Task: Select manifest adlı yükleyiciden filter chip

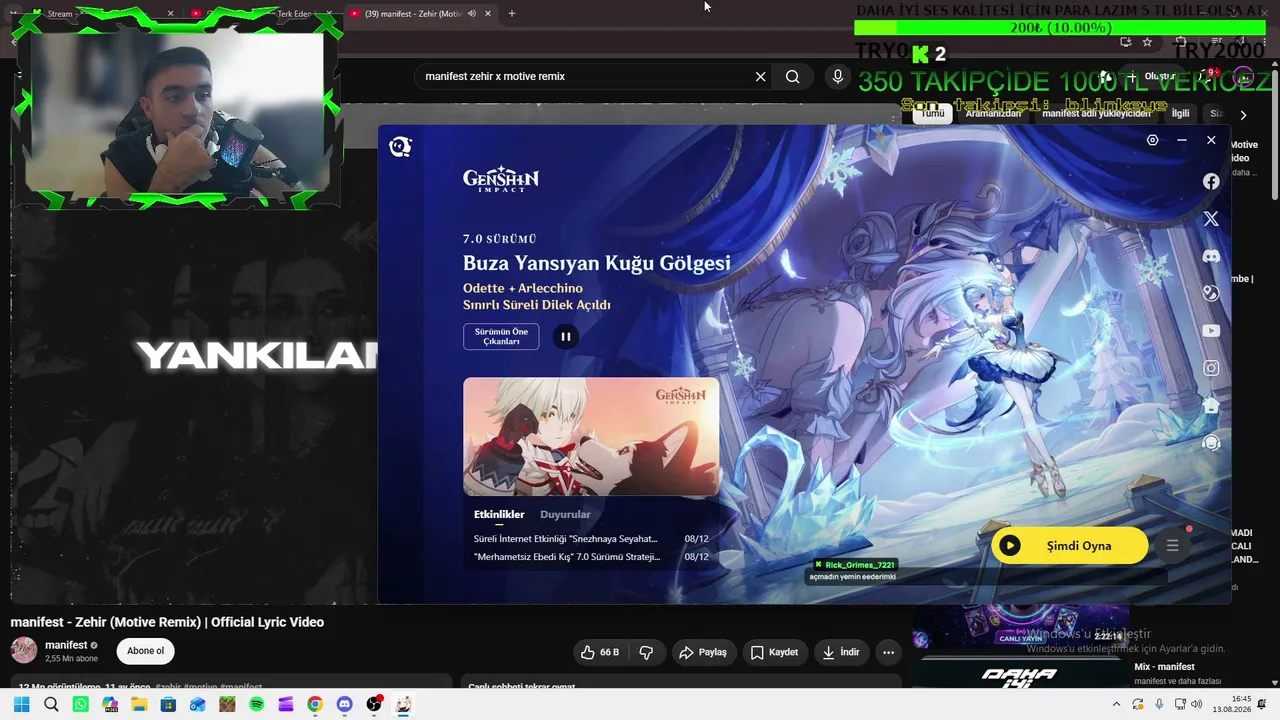Action: [x=1096, y=114]
